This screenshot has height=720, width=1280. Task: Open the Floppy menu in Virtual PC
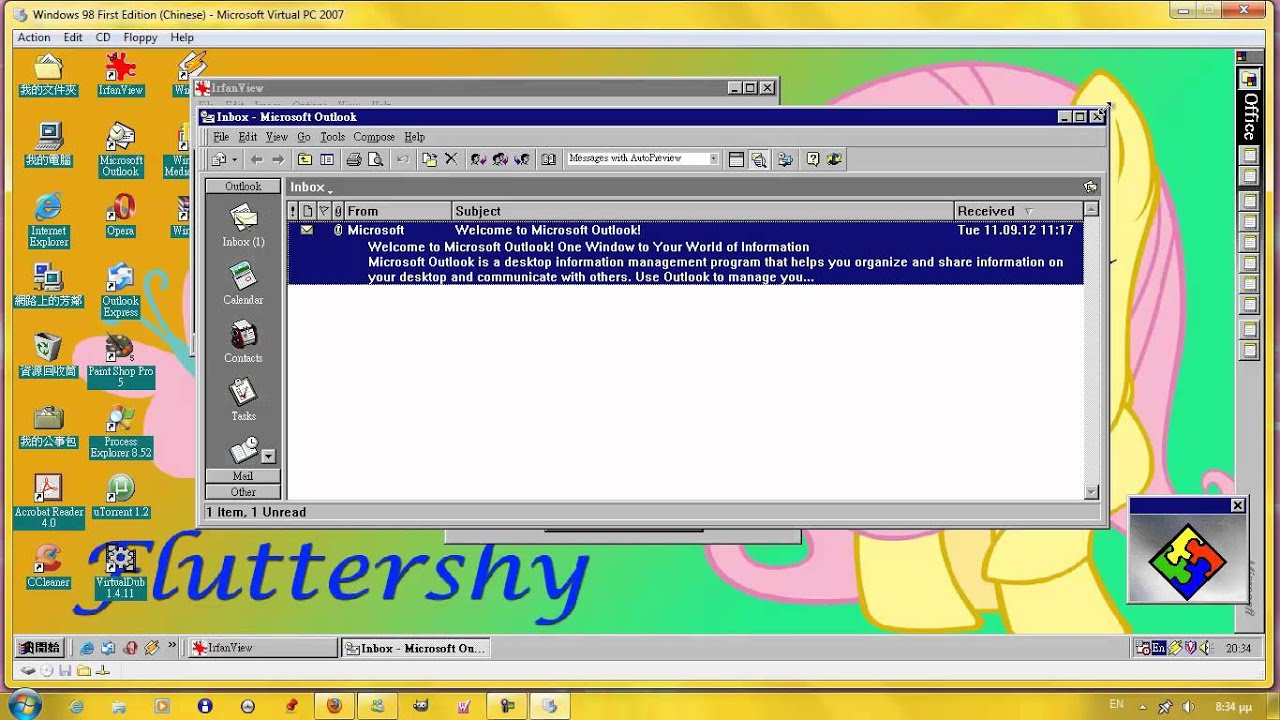tap(140, 37)
